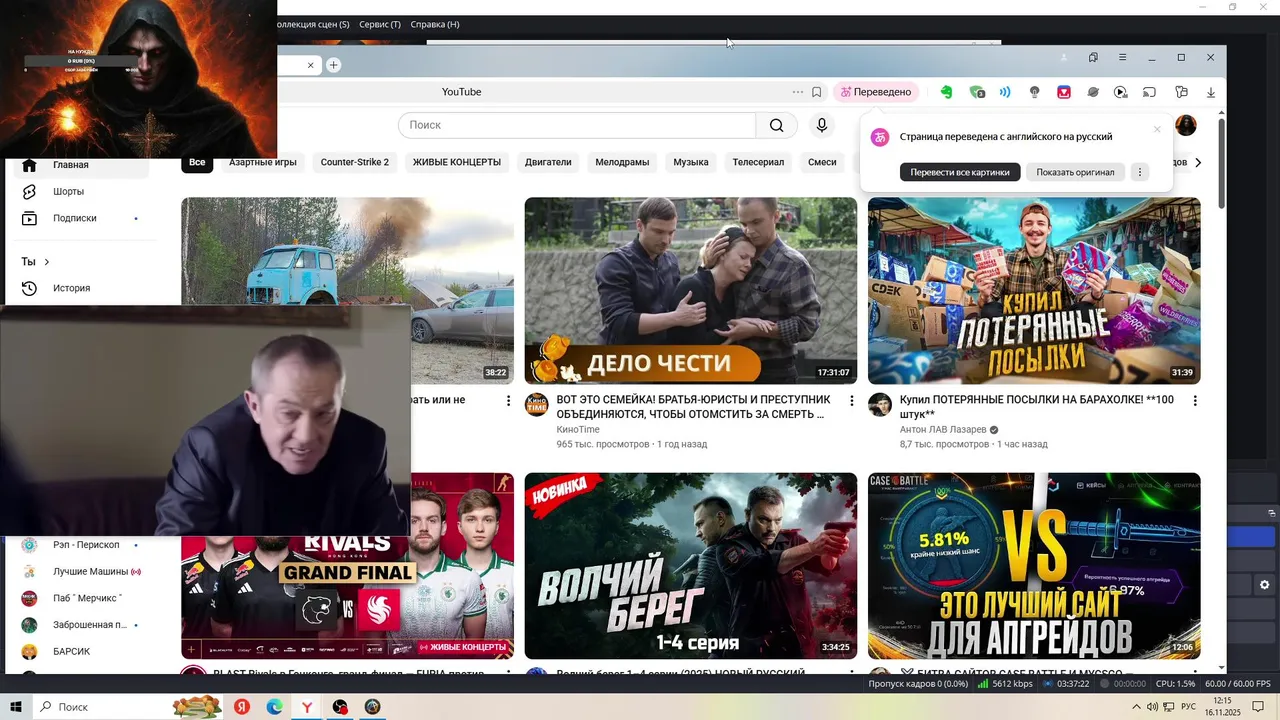Open Антон ЛАВ Лазарев channel link
Screen dimensions: 1280x720
[x=943, y=429]
